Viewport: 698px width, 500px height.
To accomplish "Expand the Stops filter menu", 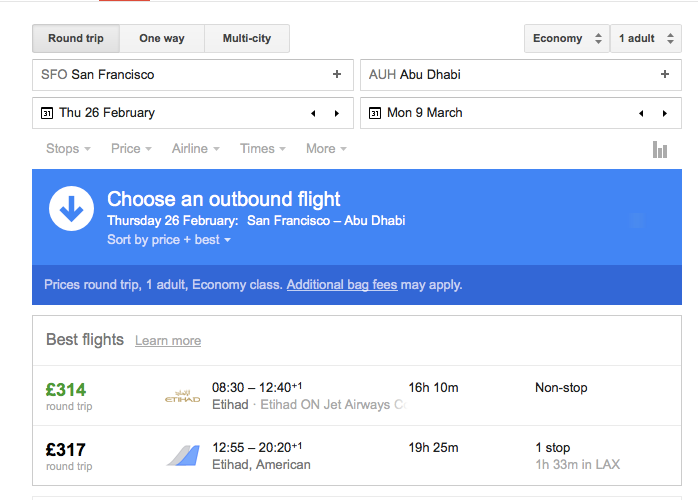I will [68, 149].
